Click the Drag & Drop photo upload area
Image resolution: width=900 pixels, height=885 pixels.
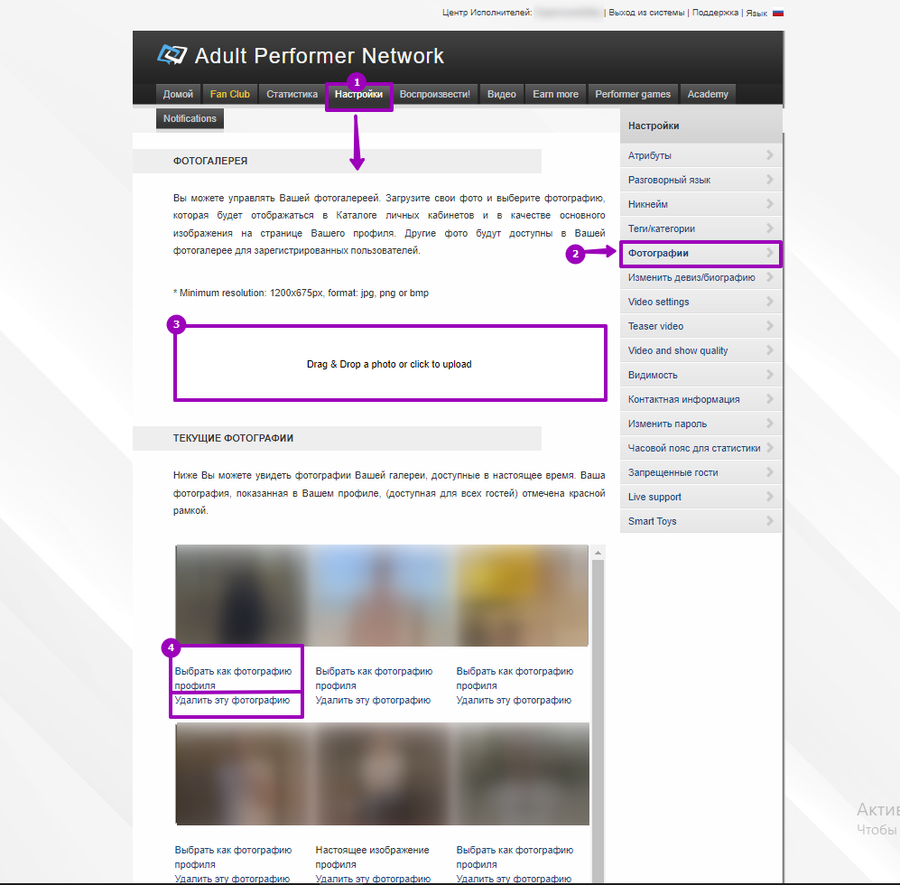click(x=389, y=364)
